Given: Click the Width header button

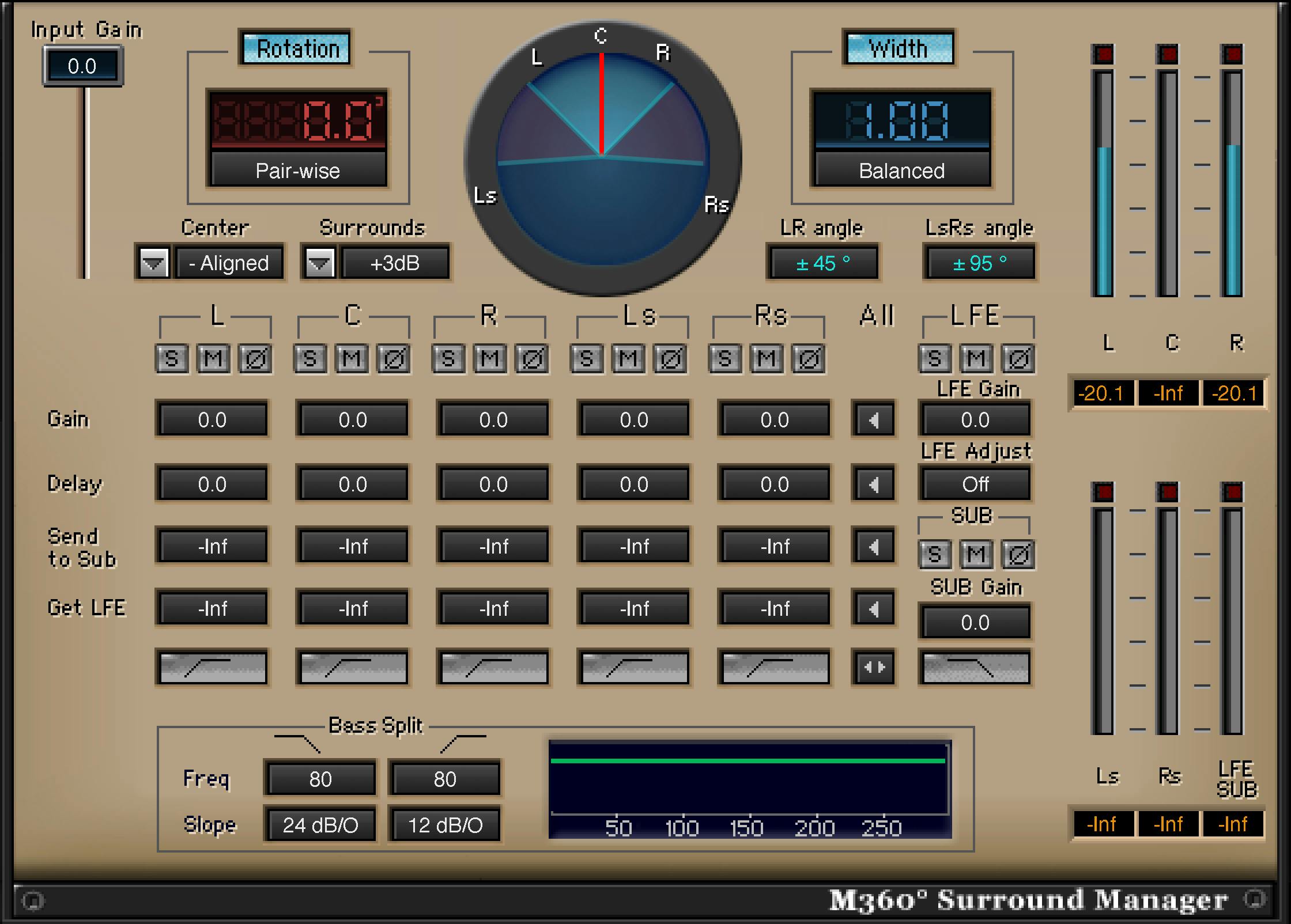Looking at the screenshot, I should (x=899, y=48).
